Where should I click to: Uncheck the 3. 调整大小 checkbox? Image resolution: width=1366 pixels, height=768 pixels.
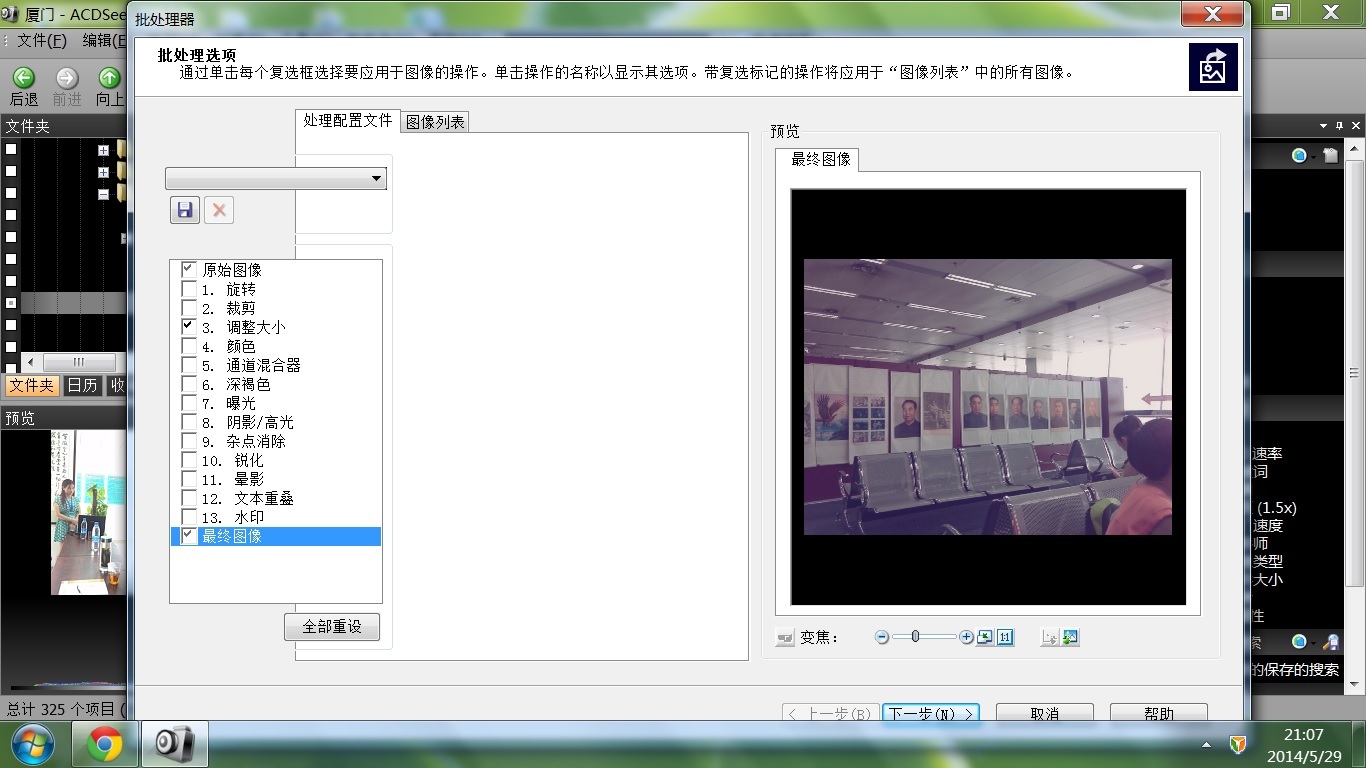point(189,326)
